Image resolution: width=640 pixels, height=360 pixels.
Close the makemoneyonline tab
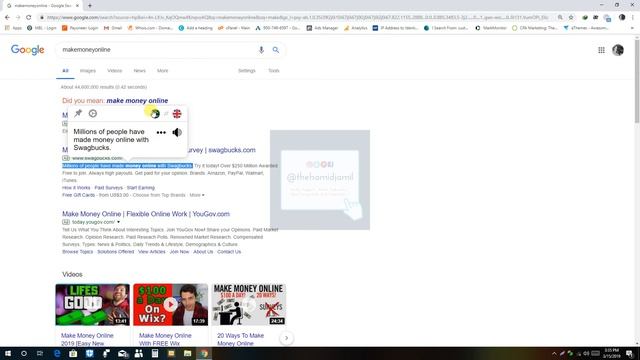(77, 6)
